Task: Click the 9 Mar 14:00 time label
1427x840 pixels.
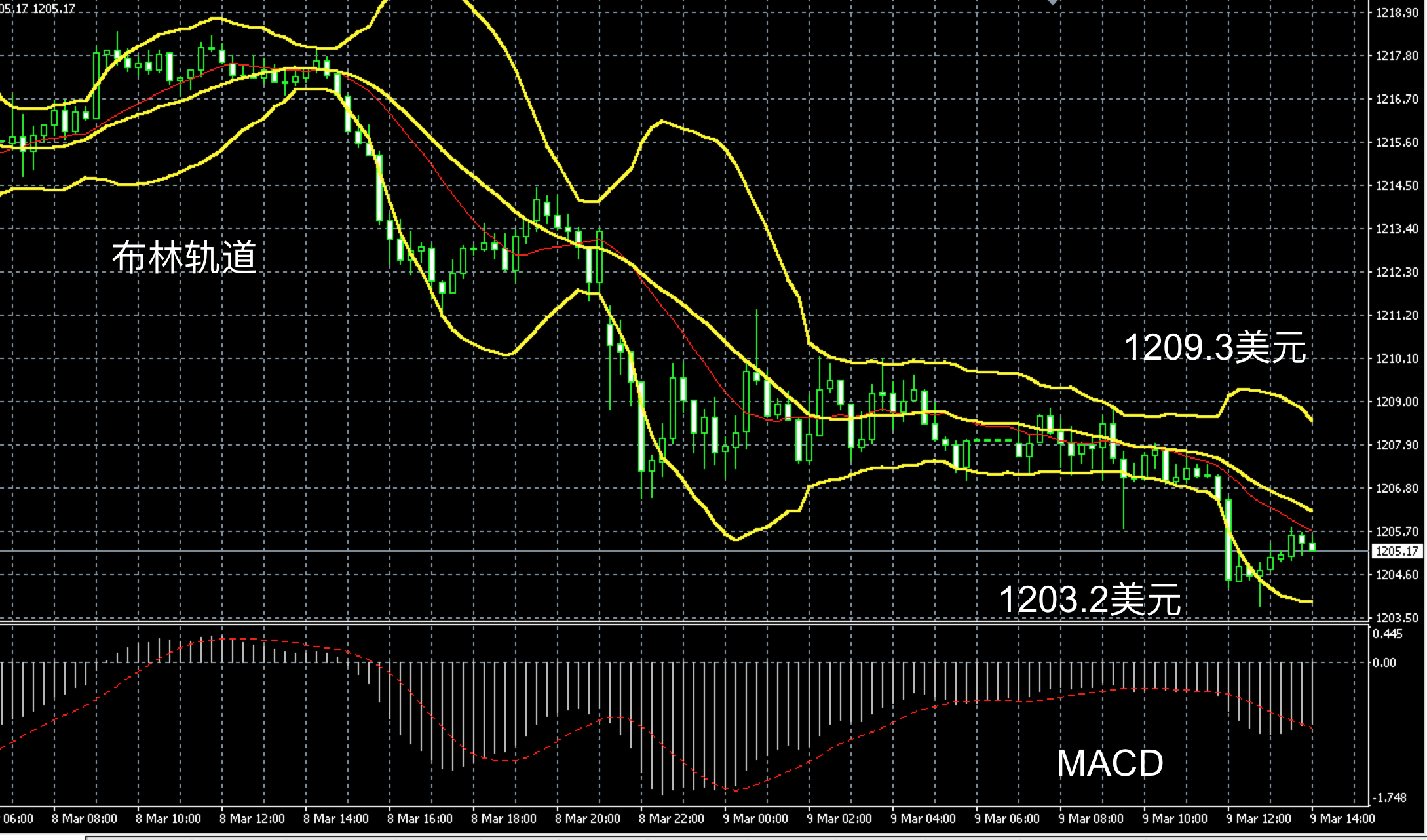Action: click(1342, 819)
